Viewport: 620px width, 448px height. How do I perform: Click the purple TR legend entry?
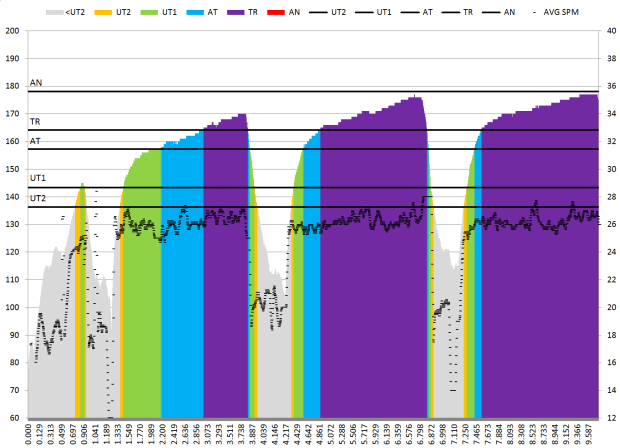245,10
